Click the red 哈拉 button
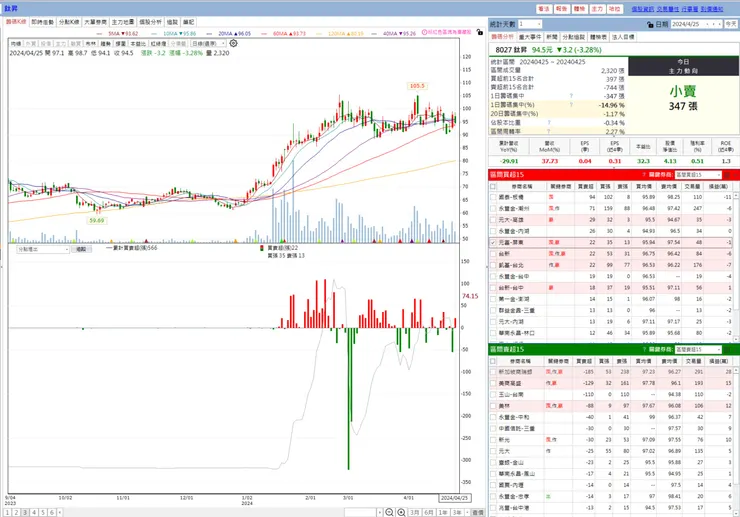The image size is (740, 517). tap(615, 9)
